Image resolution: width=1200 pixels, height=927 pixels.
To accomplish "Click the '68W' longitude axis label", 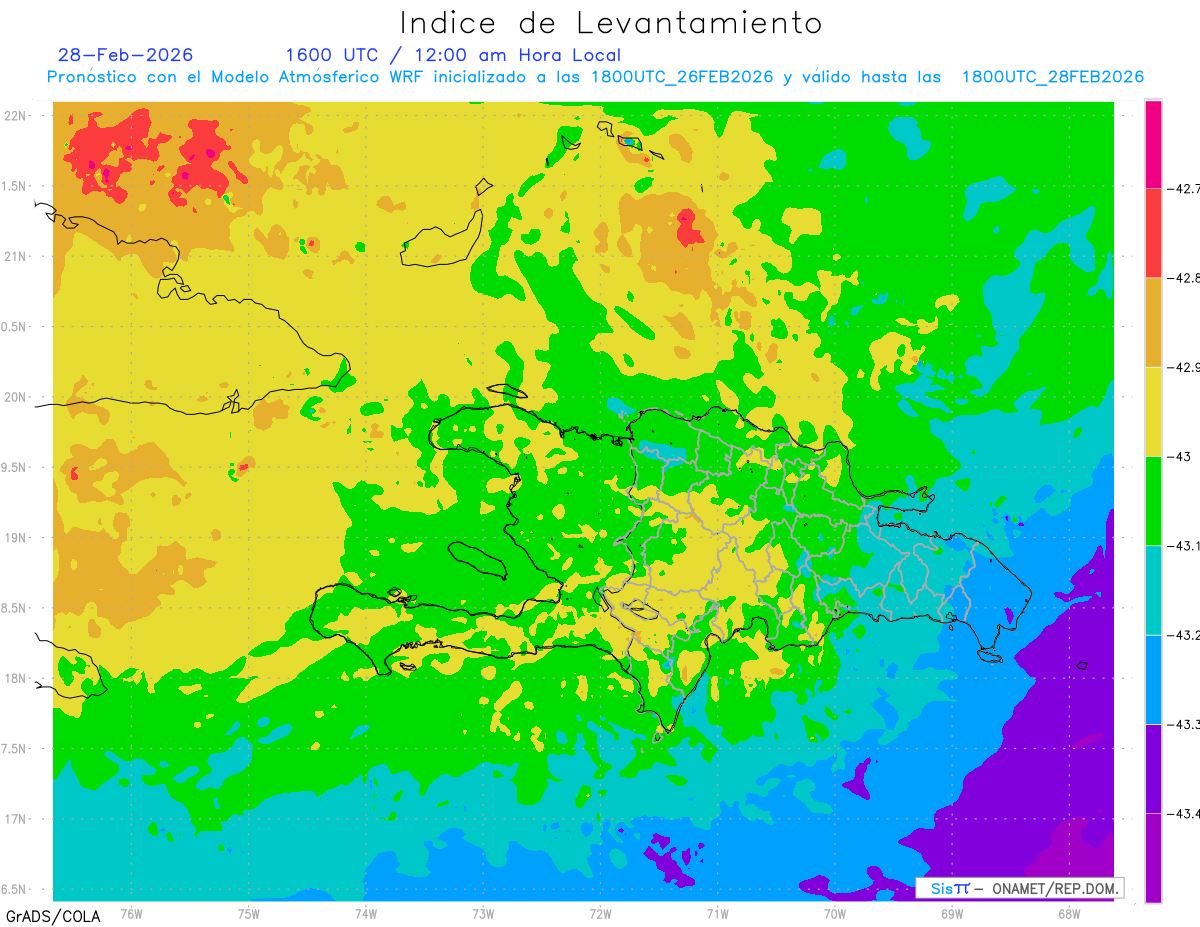I will tap(1069, 913).
